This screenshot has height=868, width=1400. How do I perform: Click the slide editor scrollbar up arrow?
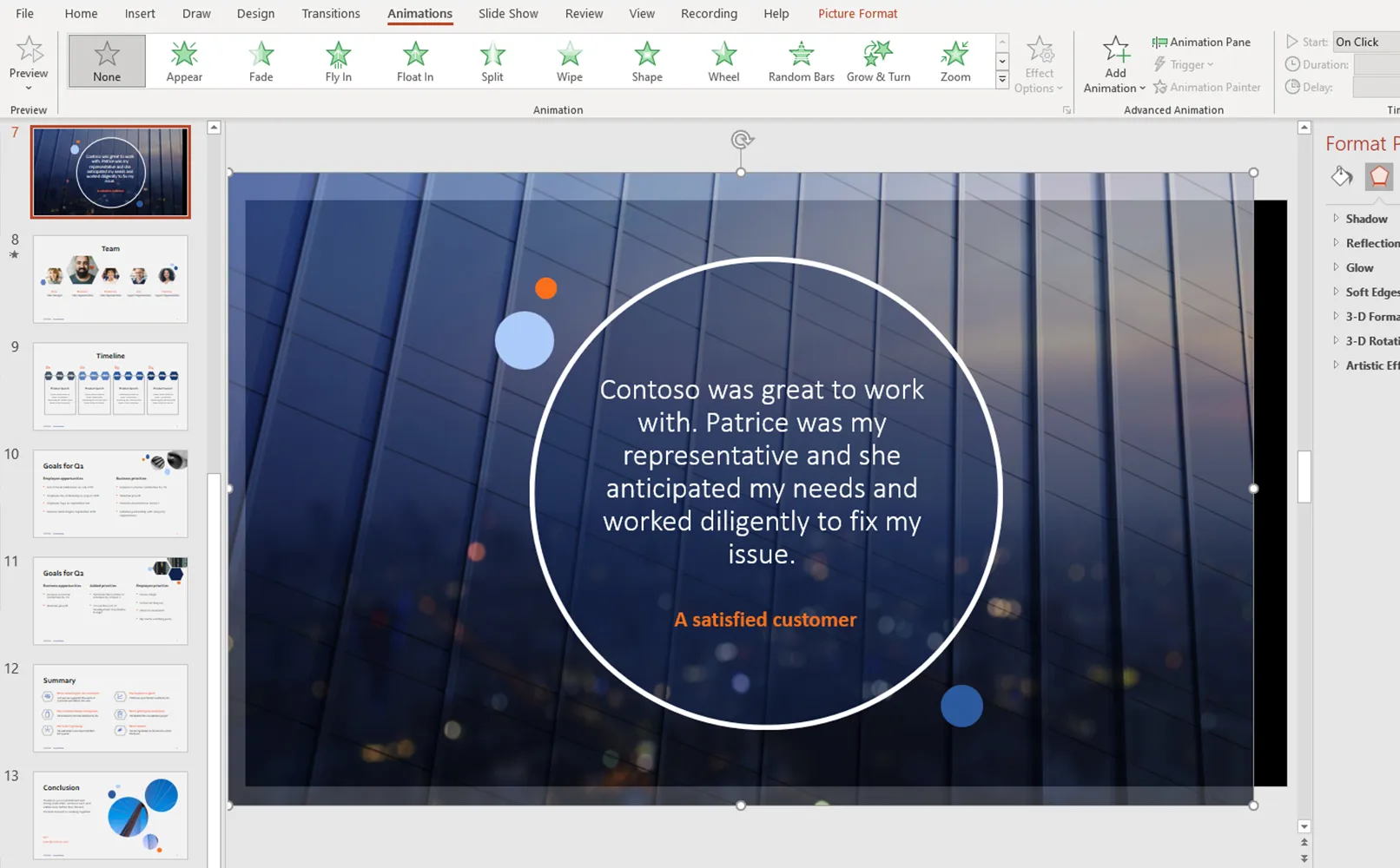pos(1304,128)
